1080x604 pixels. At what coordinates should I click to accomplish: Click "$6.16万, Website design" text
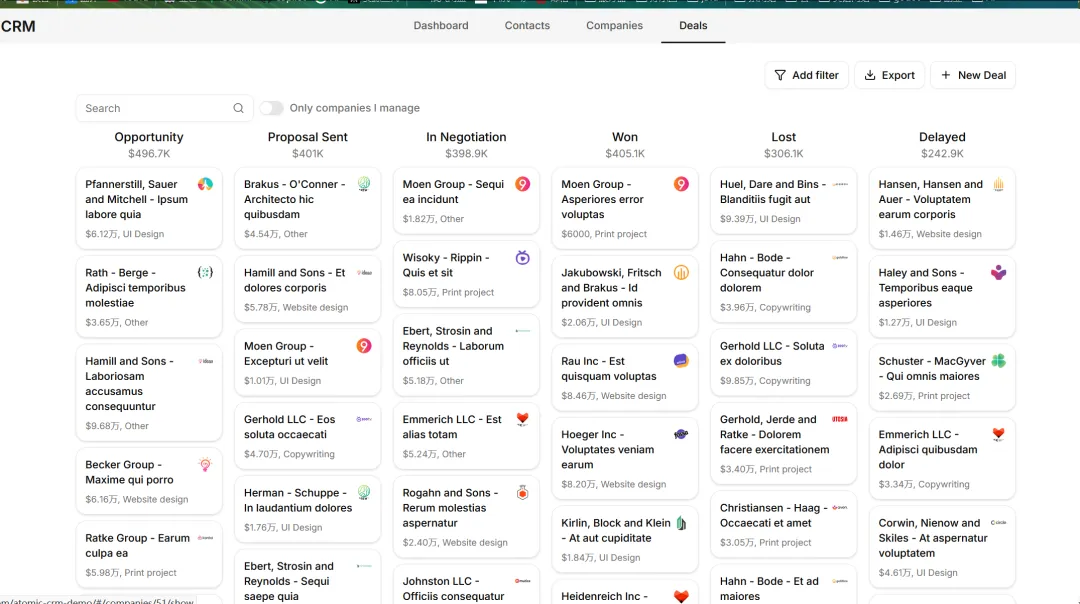click(x=136, y=499)
